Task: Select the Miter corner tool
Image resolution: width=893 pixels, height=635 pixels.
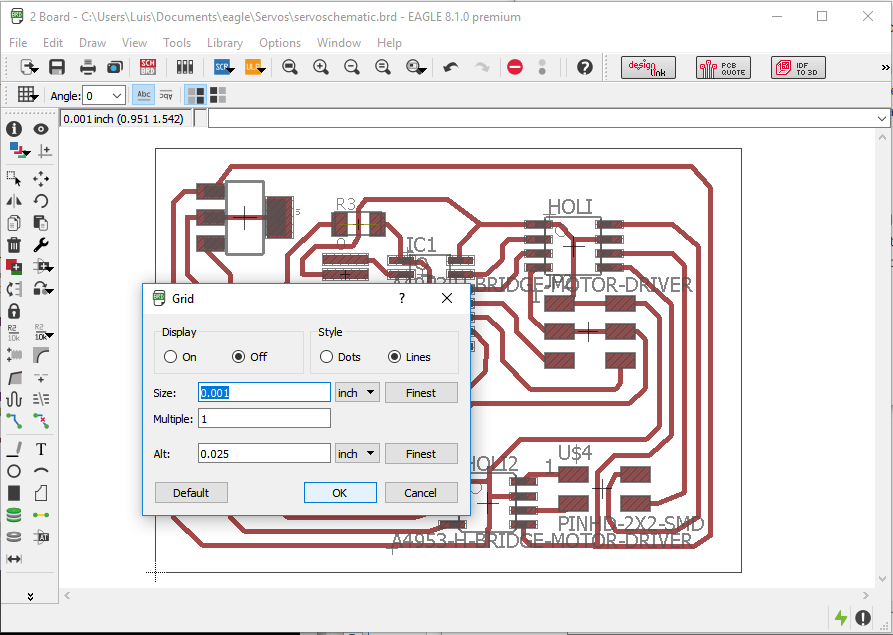Action: click(41, 355)
